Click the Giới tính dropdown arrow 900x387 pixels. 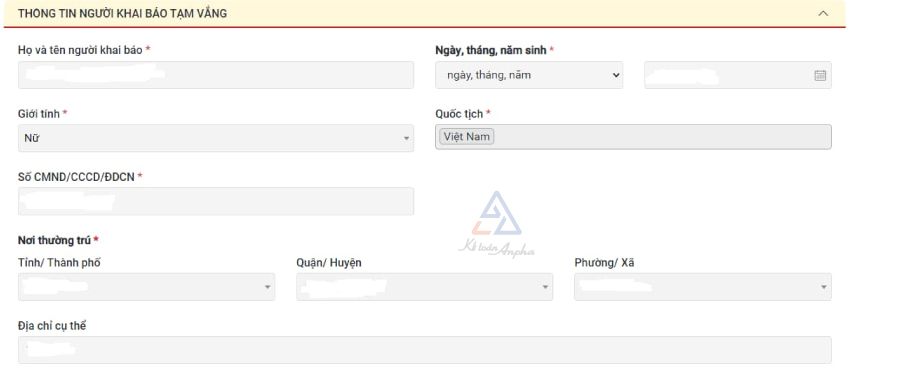(x=406, y=138)
